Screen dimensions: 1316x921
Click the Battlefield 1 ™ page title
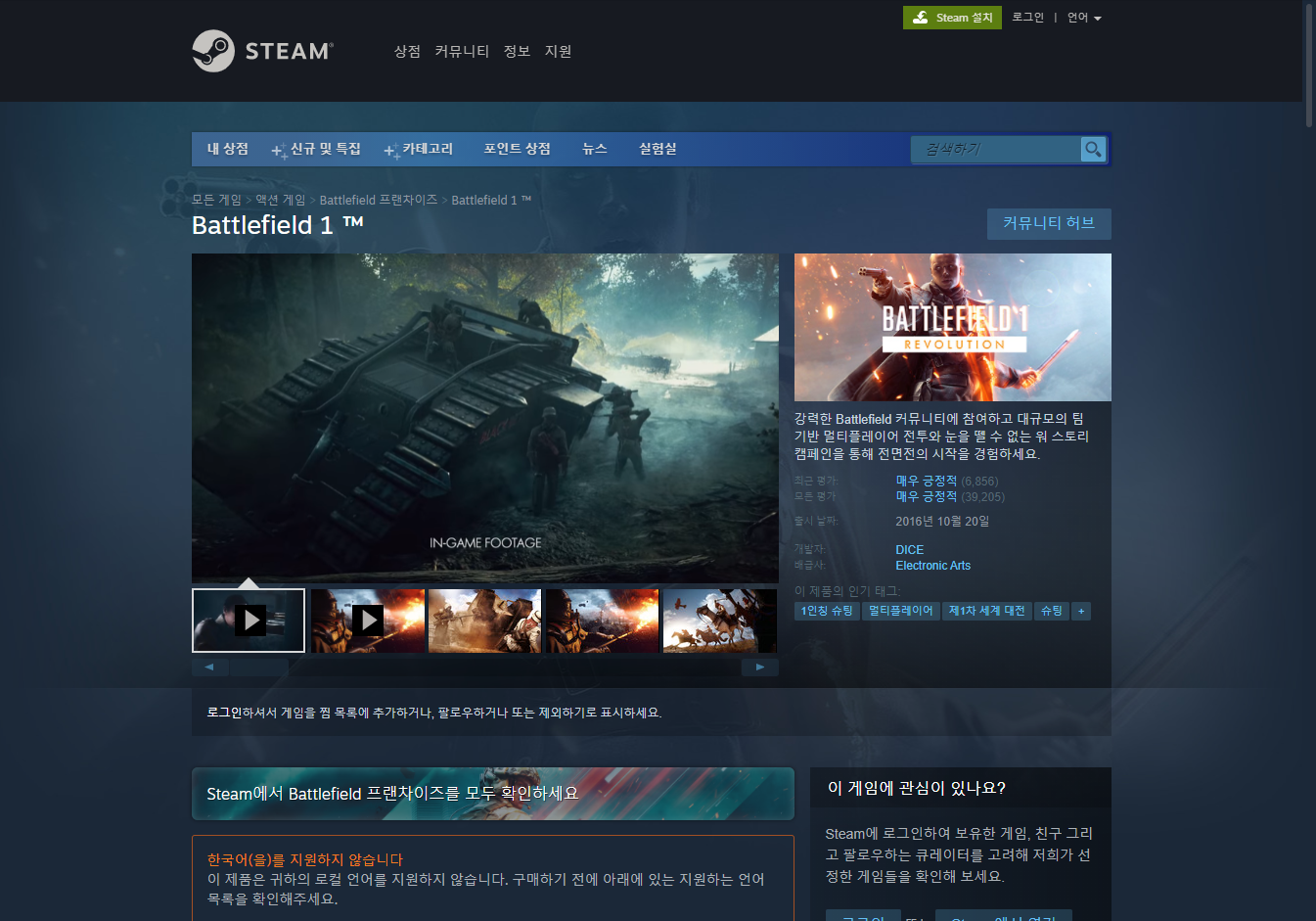(278, 225)
